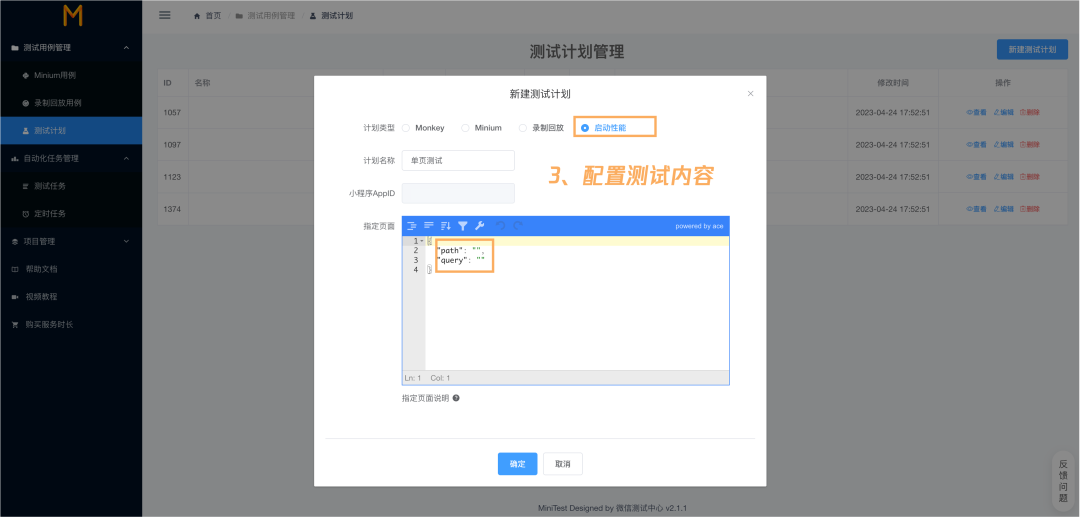The height and width of the screenshot is (517, 1080).
Task: Click 测试用例管理 in the breadcrumb
Action: click(x=271, y=16)
